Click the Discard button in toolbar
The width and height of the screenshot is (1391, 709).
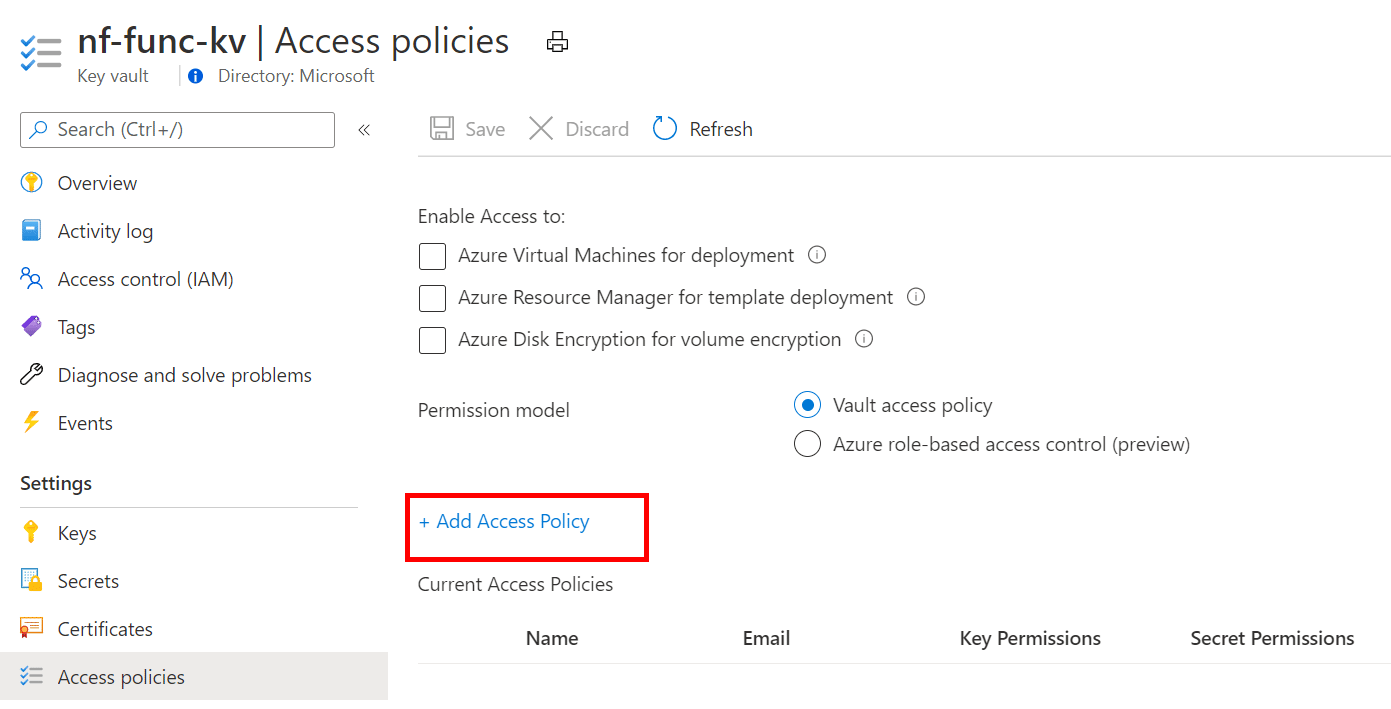pos(579,129)
